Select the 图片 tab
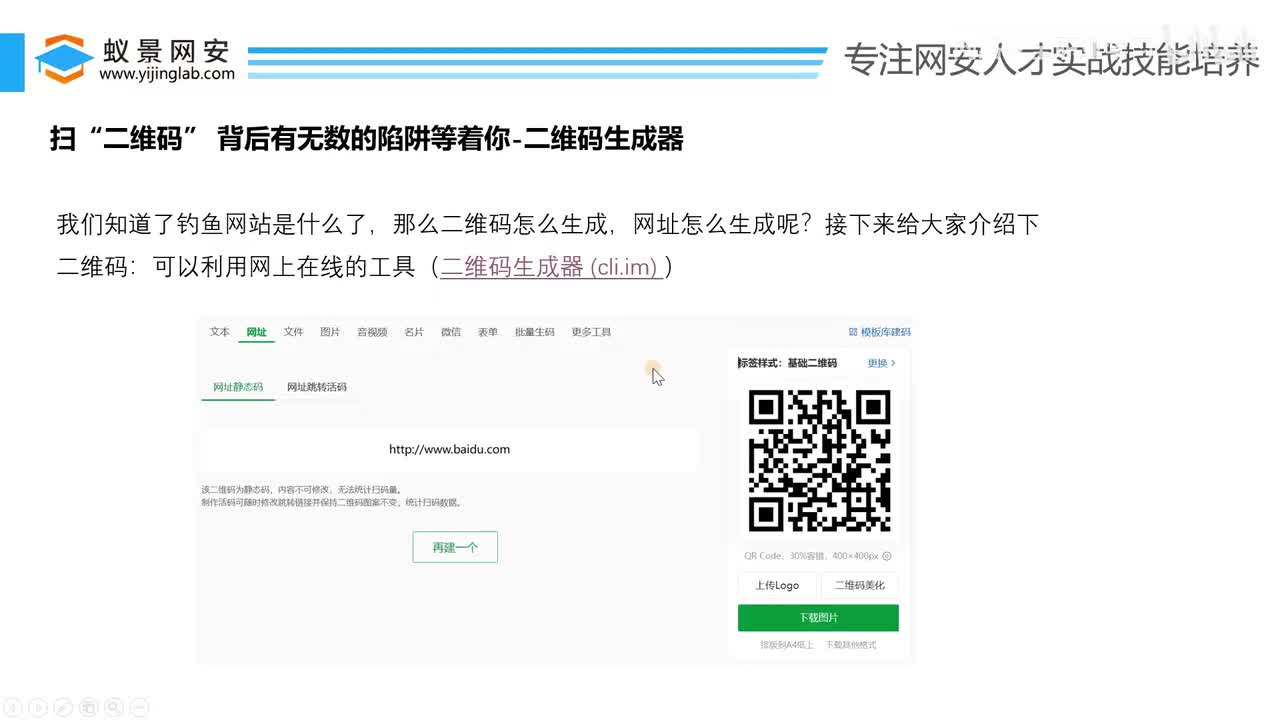The image size is (1280, 720). 330,332
